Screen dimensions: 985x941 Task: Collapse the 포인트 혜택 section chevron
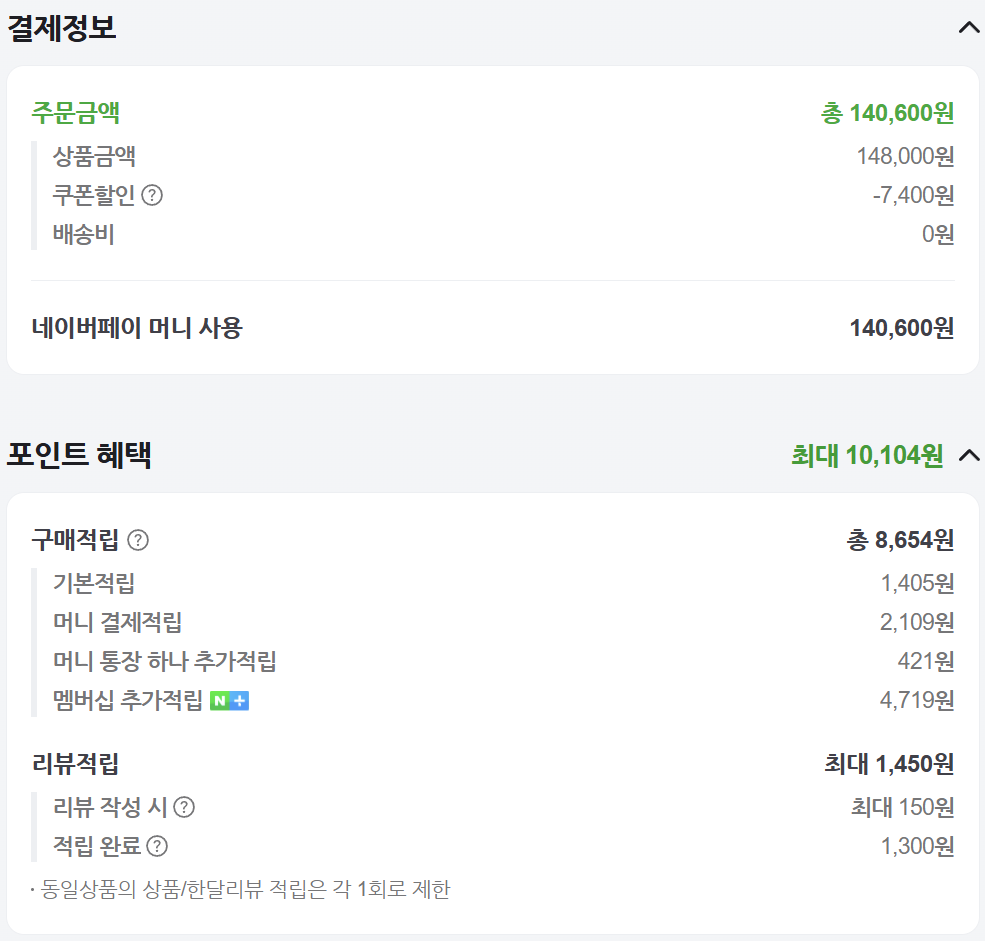coord(968,456)
